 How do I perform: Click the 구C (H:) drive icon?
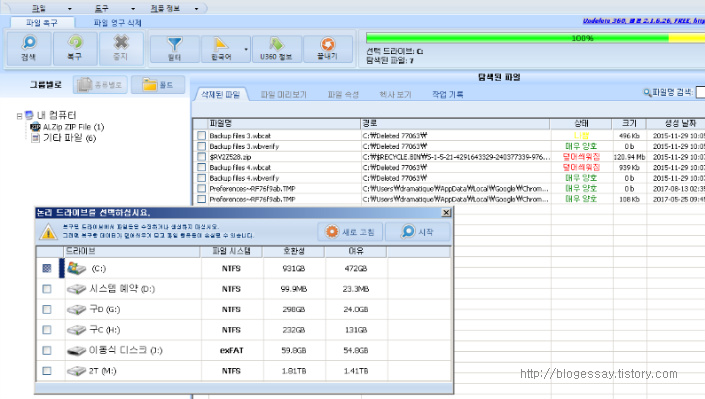click(76, 330)
